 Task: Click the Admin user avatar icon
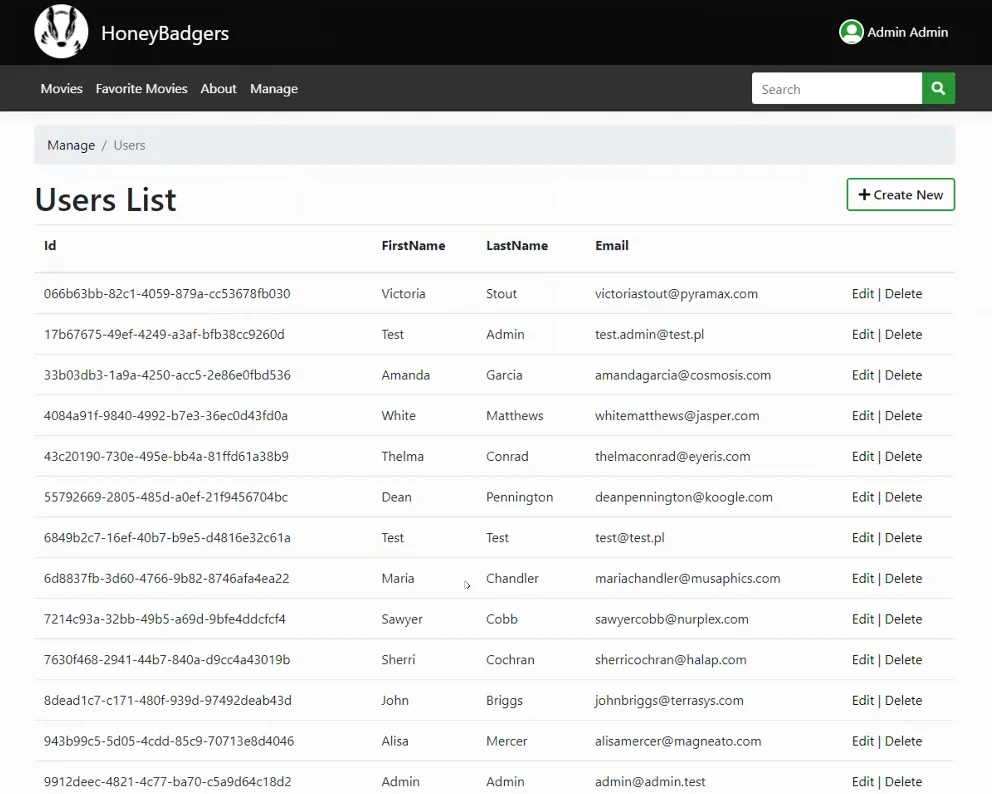(851, 32)
